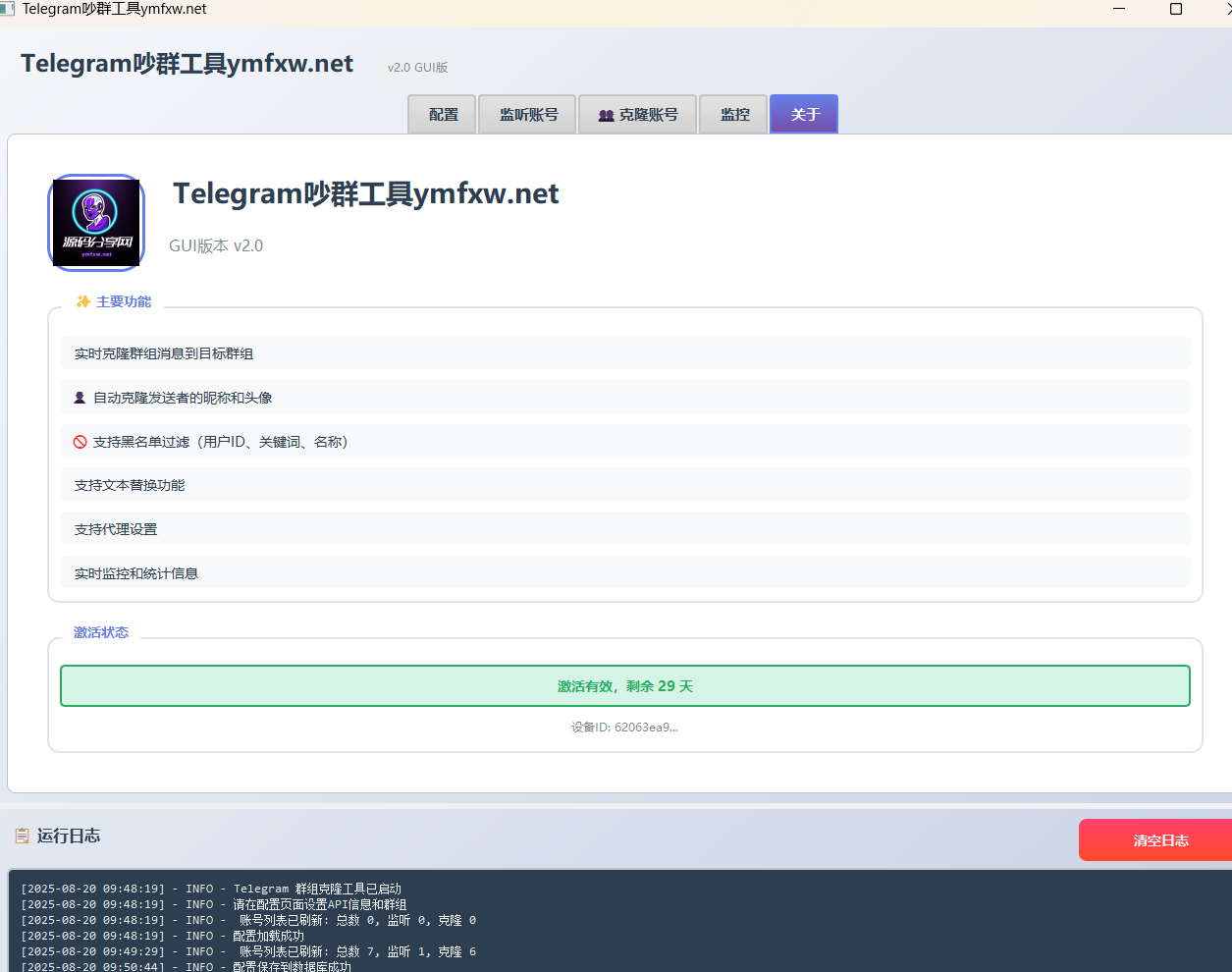Screen dimensions: 1232x972
Task: Click the 支持代理设置 feature row
Action: (624, 529)
